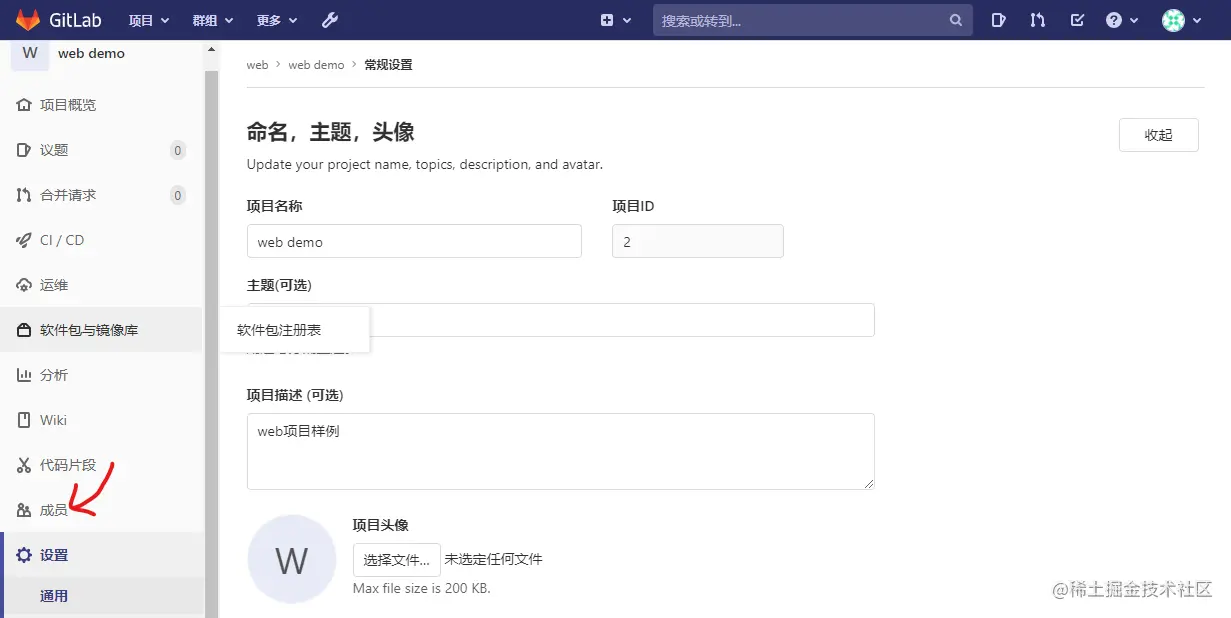Click the 项目概览 home icon
Screen dimensions: 1231x618
24,105
